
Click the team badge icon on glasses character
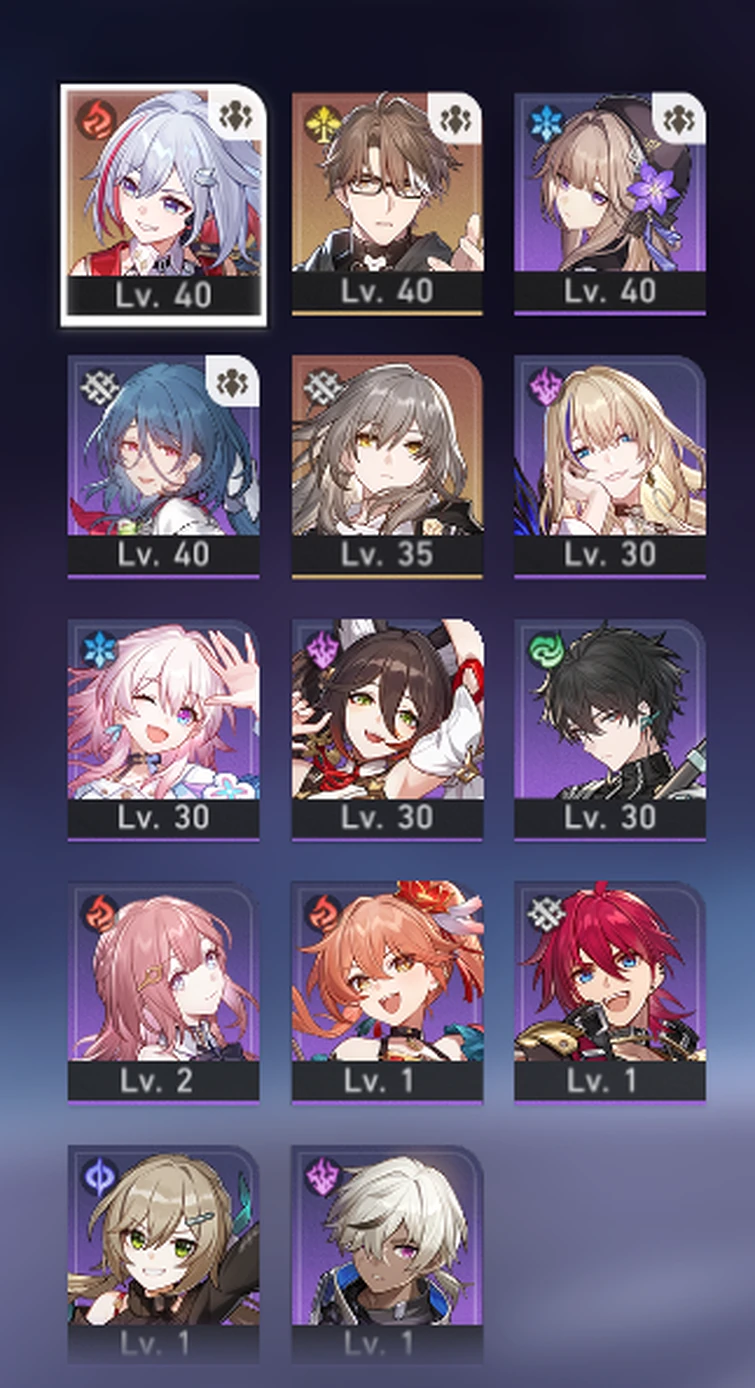pos(456,119)
